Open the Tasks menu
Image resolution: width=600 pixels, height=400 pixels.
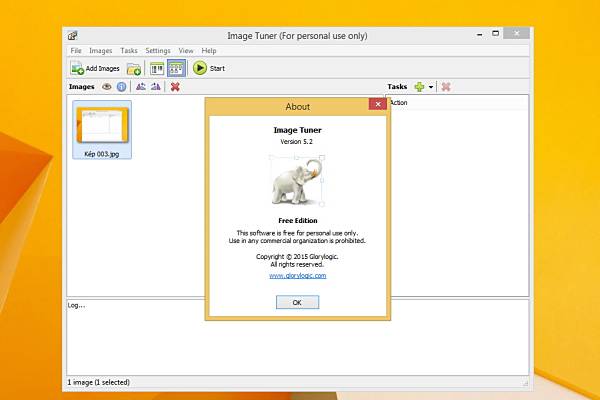coord(129,51)
